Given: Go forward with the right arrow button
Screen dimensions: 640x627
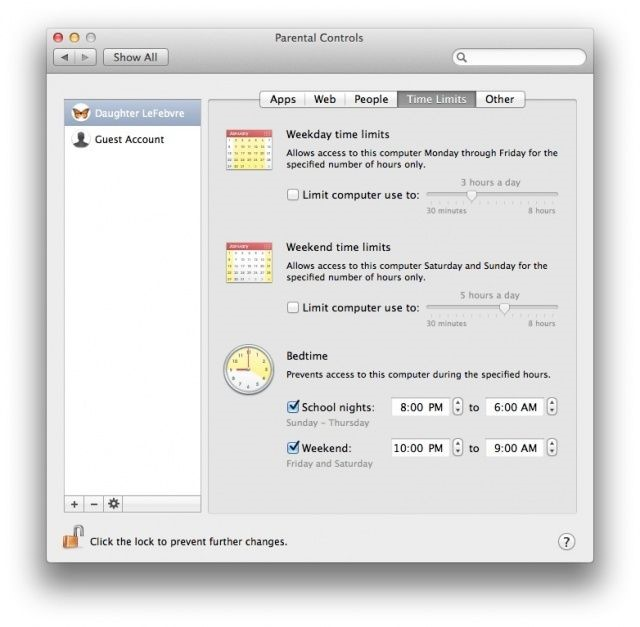Looking at the screenshot, I should tap(85, 58).
